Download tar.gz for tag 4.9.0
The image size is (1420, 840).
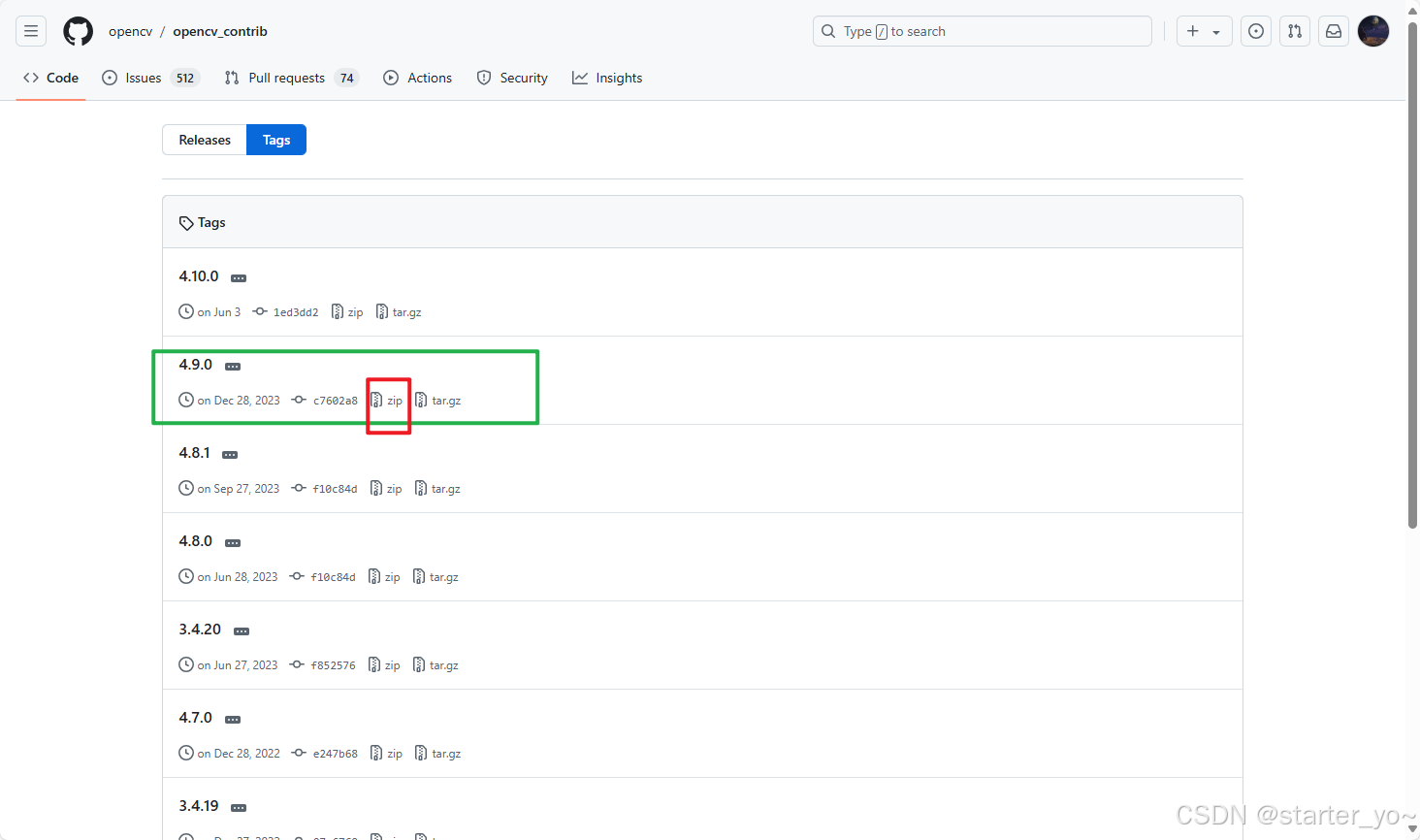pyautogui.click(x=437, y=401)
